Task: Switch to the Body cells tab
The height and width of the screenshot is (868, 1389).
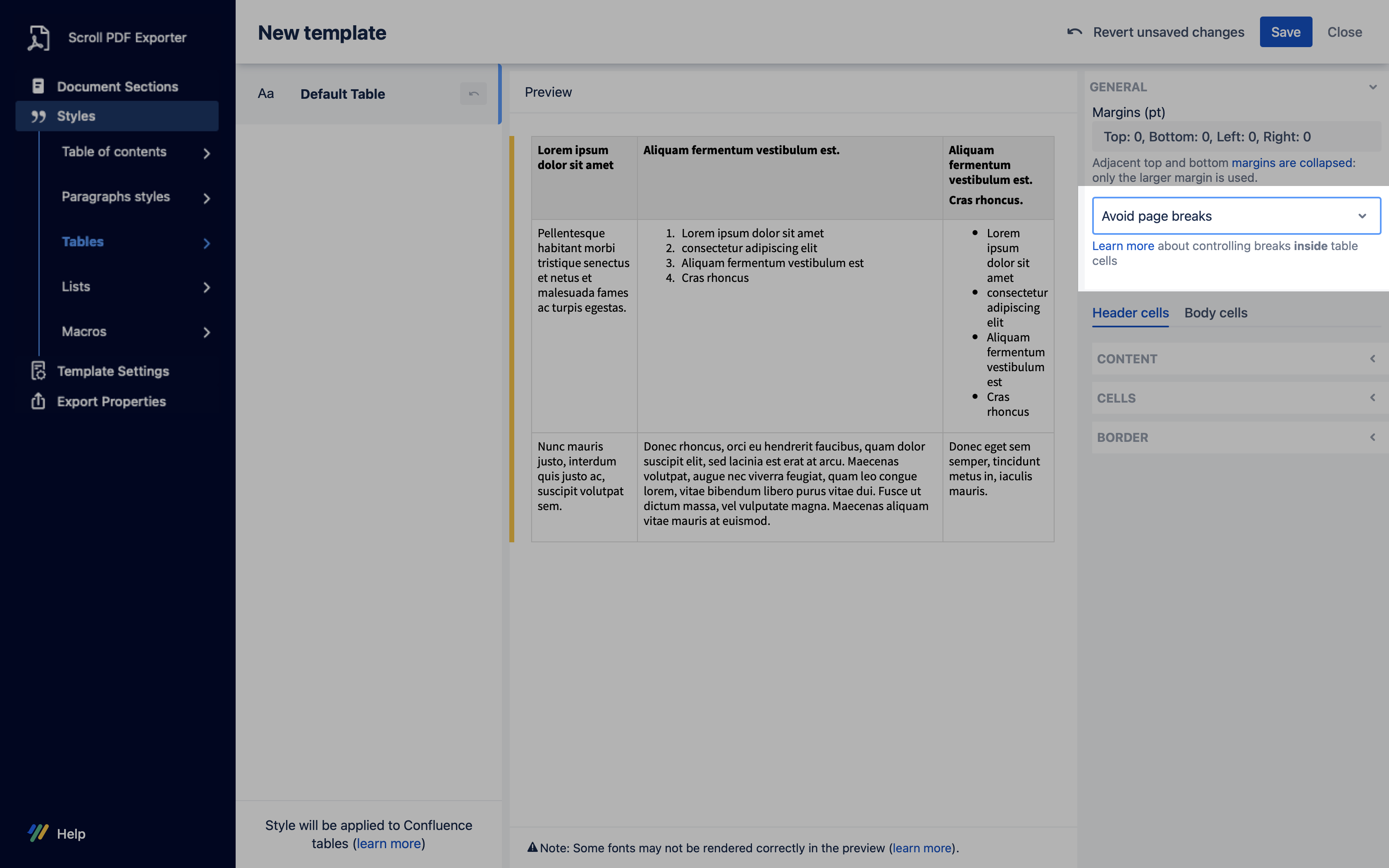Action: coord(1215,313)
